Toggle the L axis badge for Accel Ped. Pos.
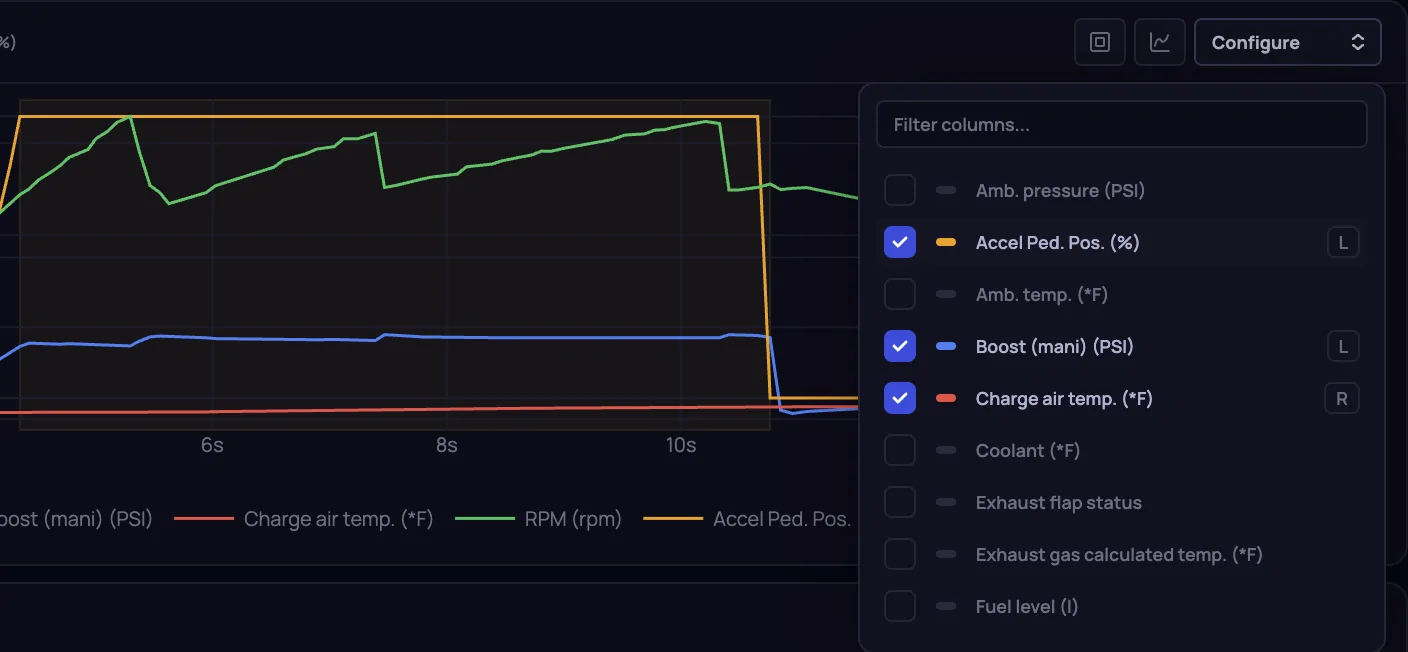The width and height of the screenshot is (1408, 652). coord(1343,243)
